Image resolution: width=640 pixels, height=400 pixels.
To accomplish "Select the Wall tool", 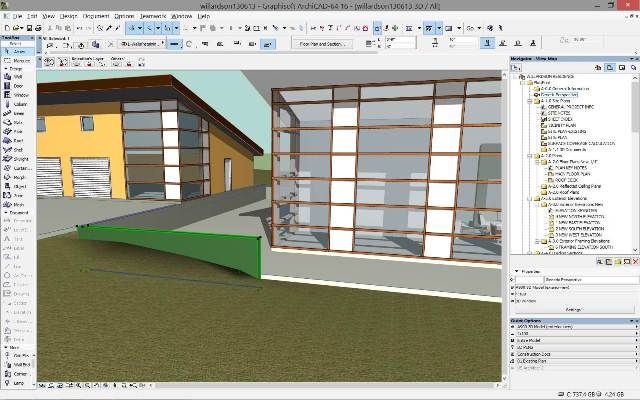I will click(17, 77).
